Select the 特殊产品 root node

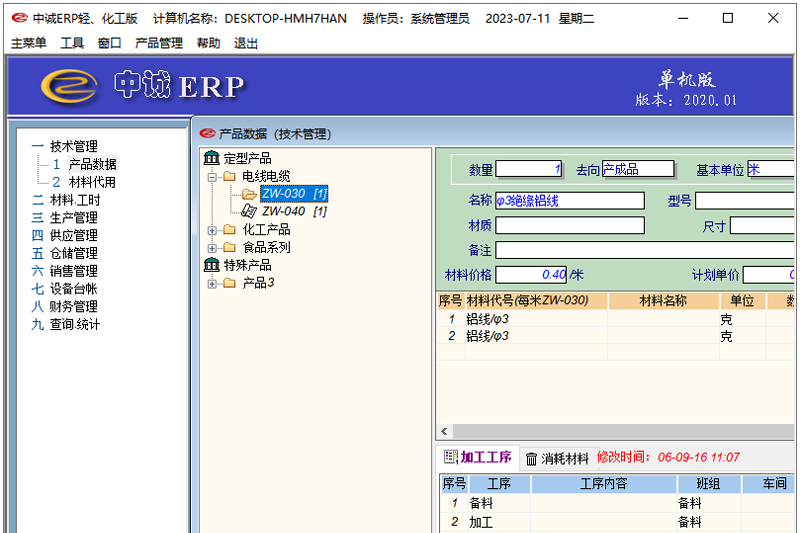point(247,265)
